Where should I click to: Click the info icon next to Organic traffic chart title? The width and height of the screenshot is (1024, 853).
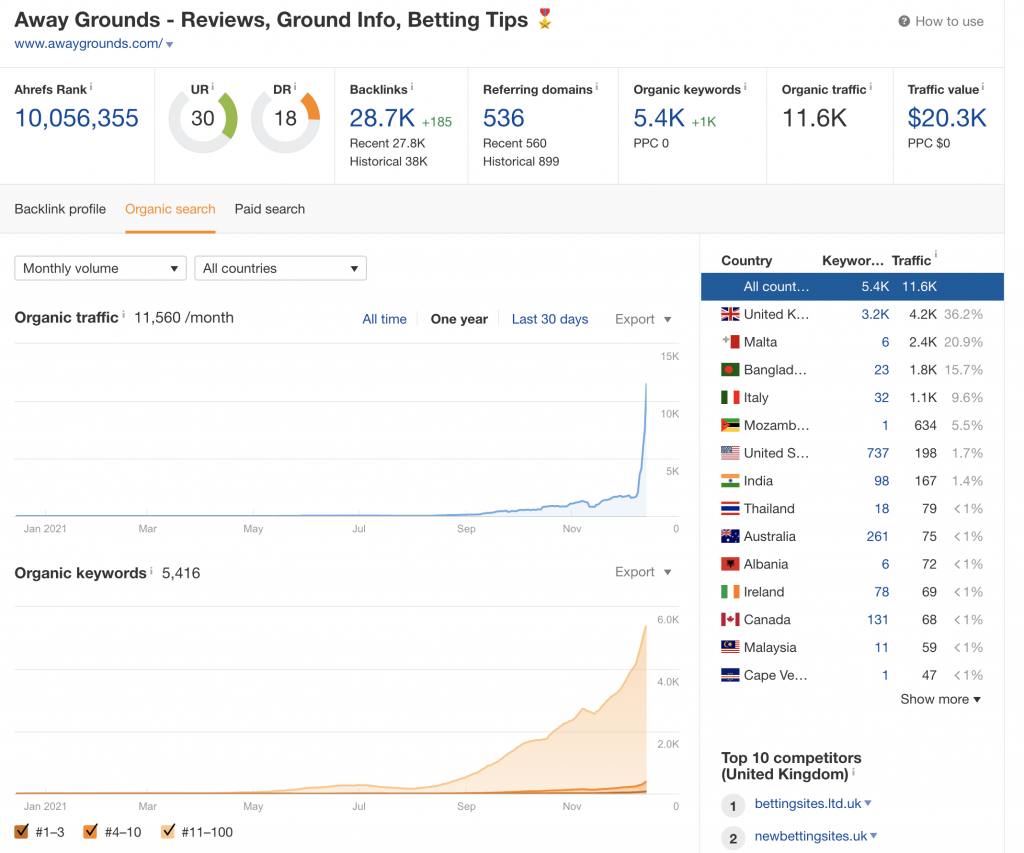(123, 314)
